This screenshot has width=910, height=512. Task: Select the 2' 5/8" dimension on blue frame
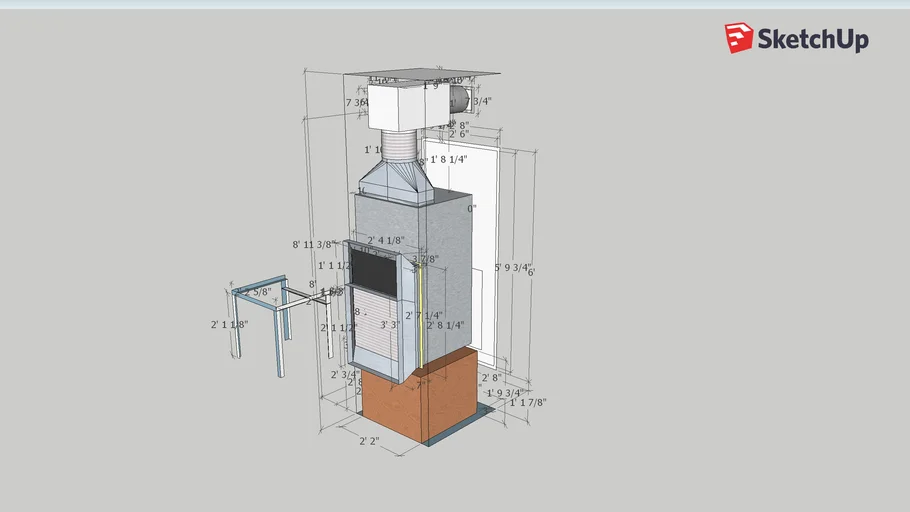(x=254, y=291)
